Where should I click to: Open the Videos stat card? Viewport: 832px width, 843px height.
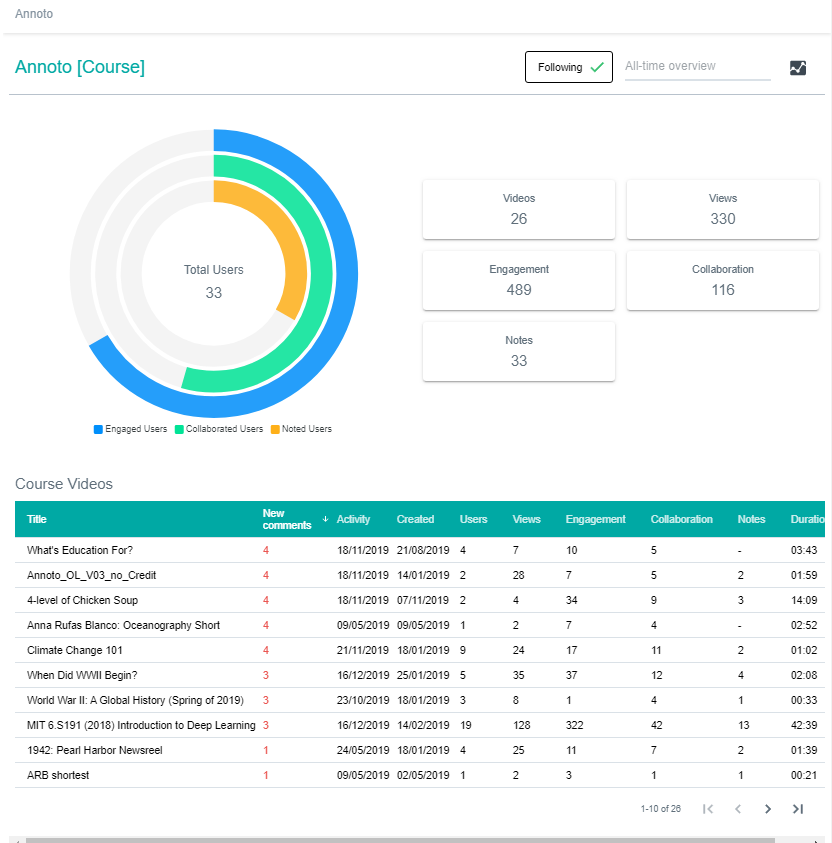coord(519,209)
